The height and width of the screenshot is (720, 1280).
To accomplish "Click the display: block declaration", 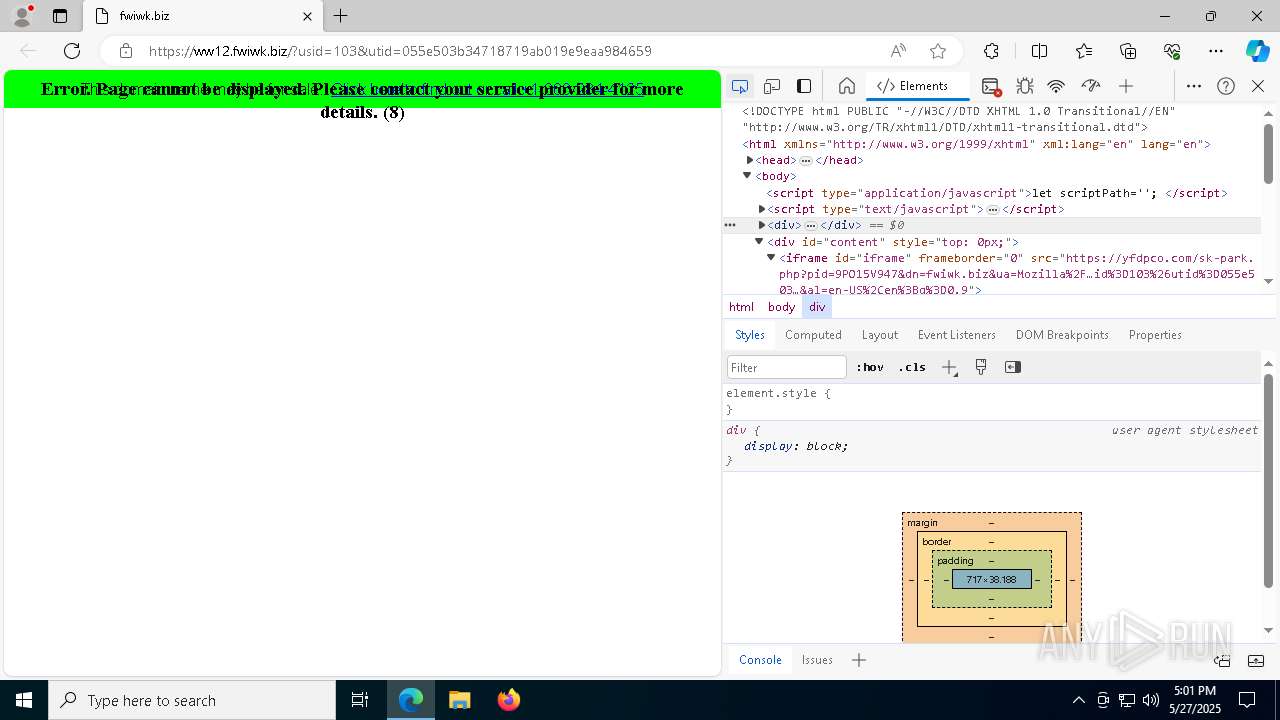I will (796, 446).
